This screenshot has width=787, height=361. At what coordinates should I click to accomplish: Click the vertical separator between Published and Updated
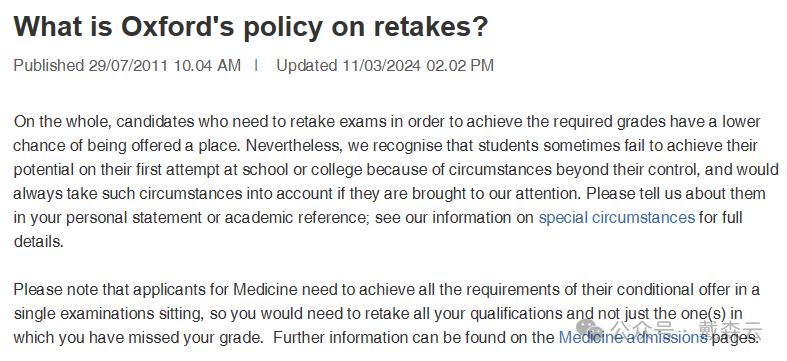tap(256, 65)
